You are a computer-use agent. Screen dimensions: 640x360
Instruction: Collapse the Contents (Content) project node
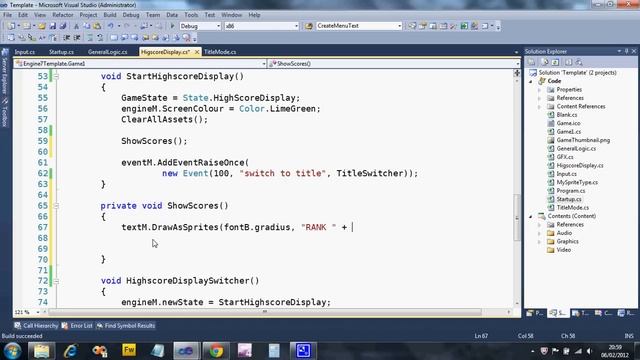[x=531, y=216]
